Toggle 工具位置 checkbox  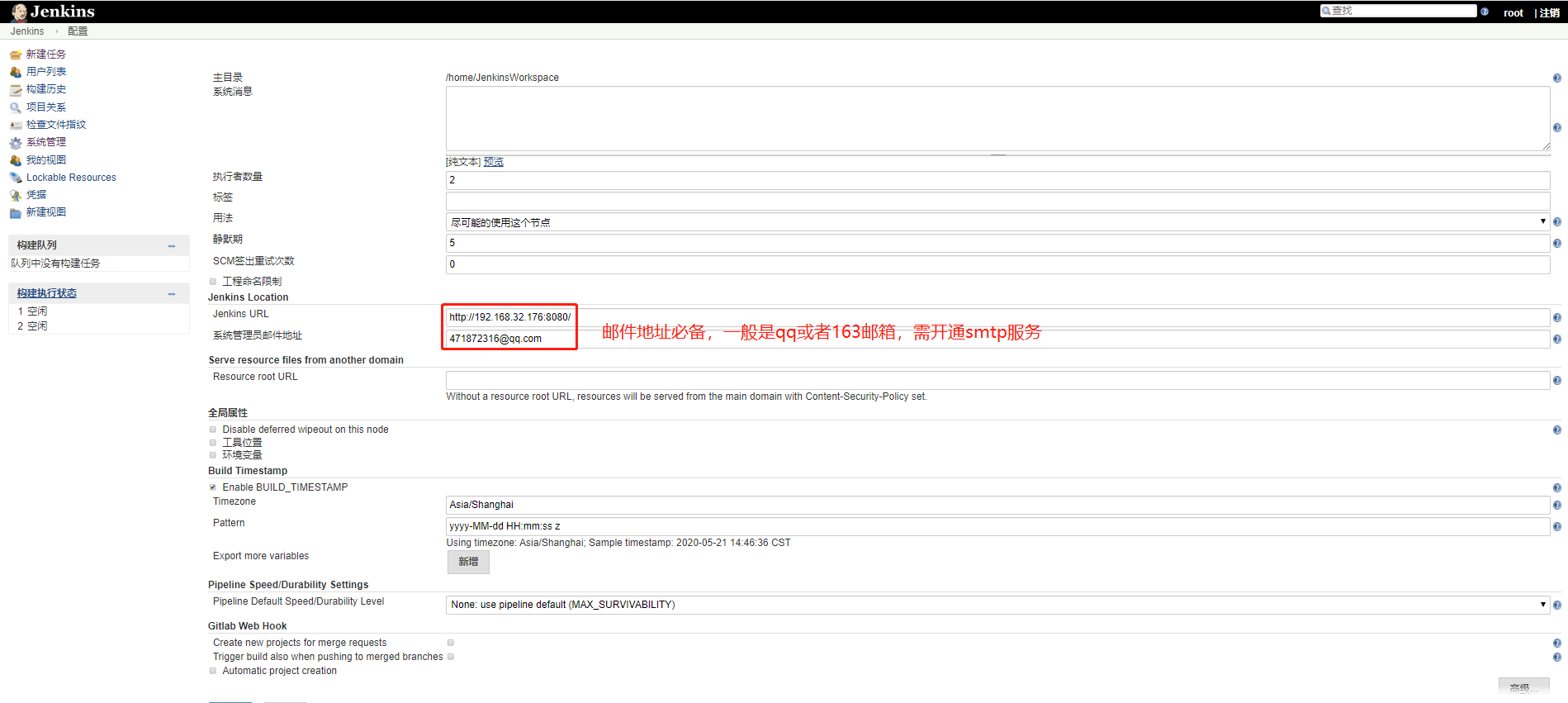coord(213,443)
